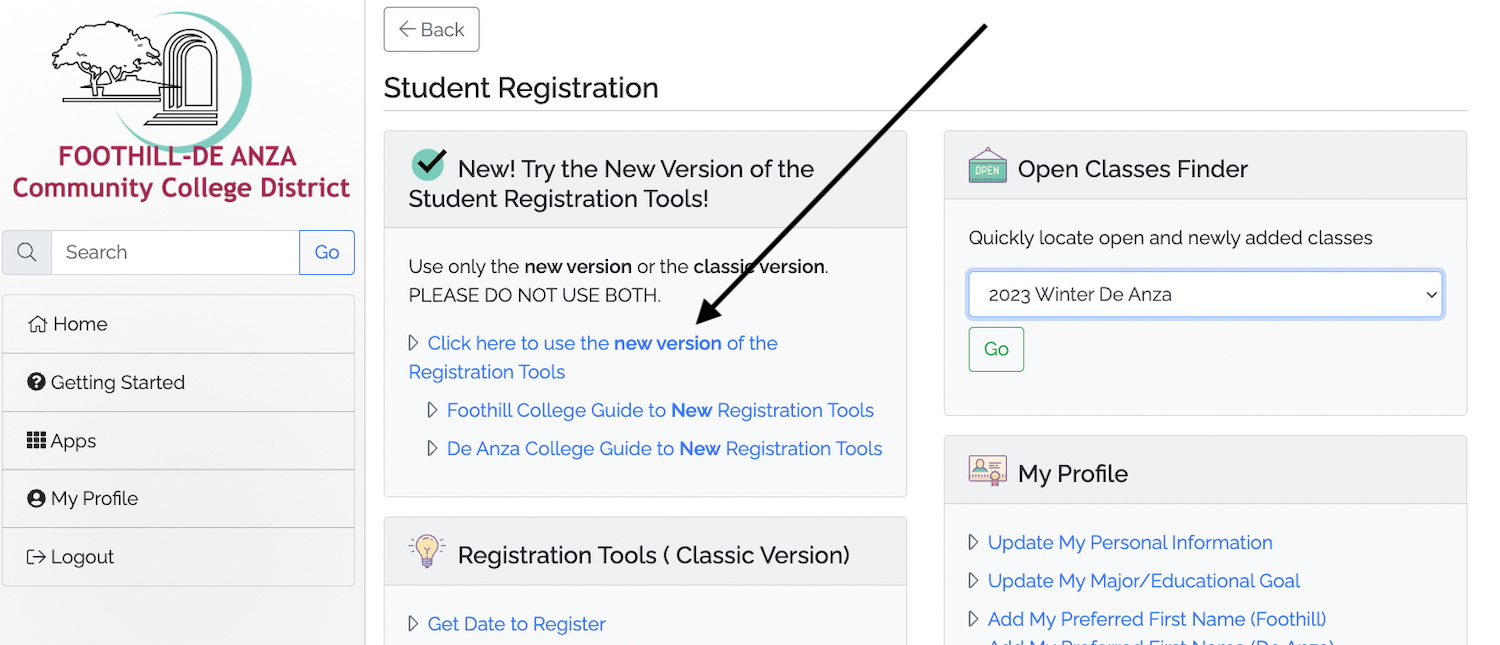Click triangle beside Update My Personal Information
This screenshot has width=1500, height=645.
click(x=974, y=543)
